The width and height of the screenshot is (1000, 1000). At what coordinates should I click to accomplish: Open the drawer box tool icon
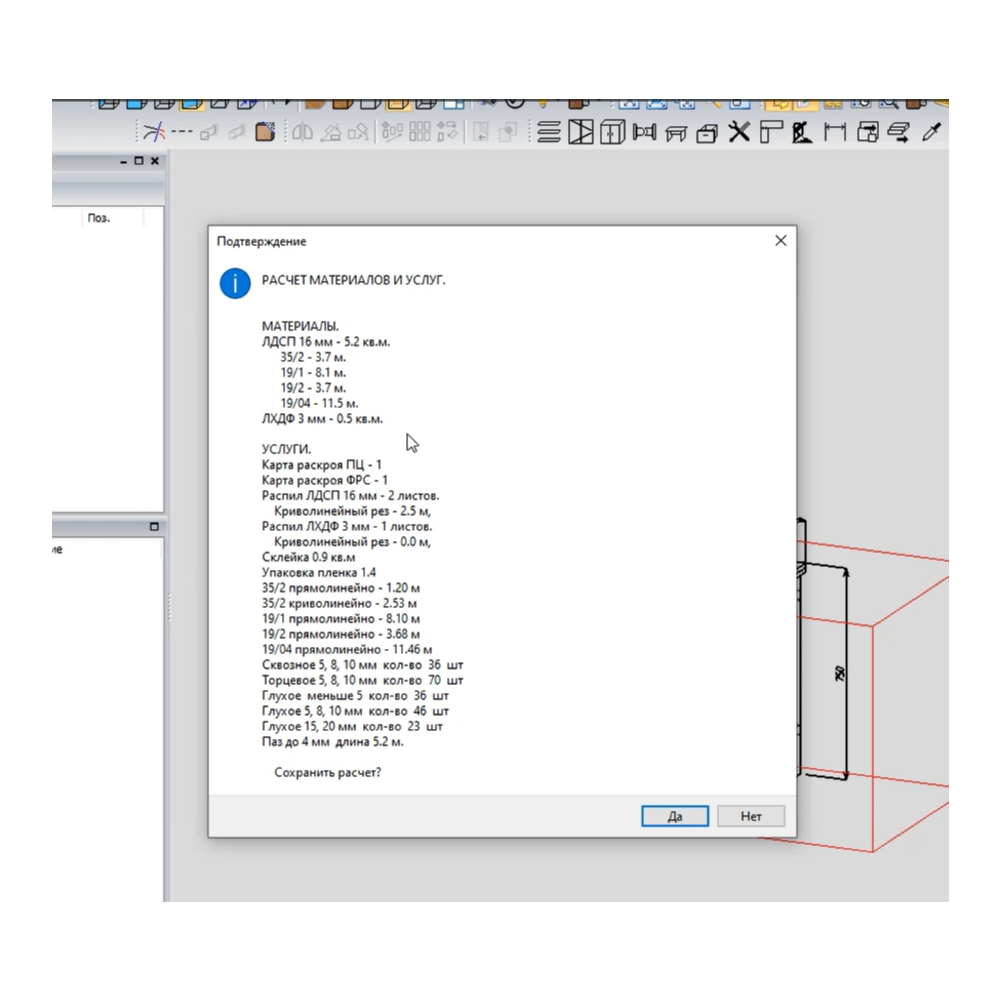707,132
